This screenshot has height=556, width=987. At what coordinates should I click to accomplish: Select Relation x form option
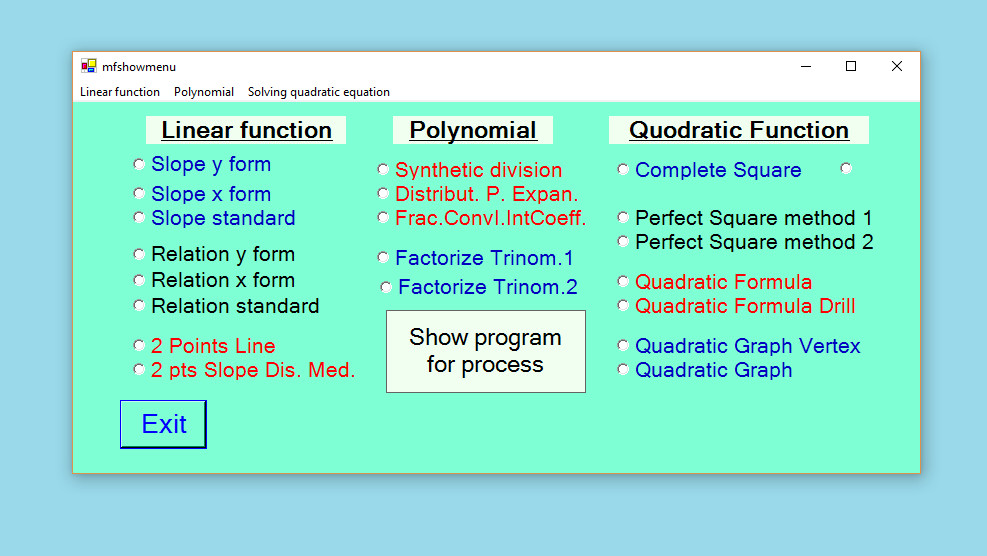pyautogui.click(x=139, y=280)
